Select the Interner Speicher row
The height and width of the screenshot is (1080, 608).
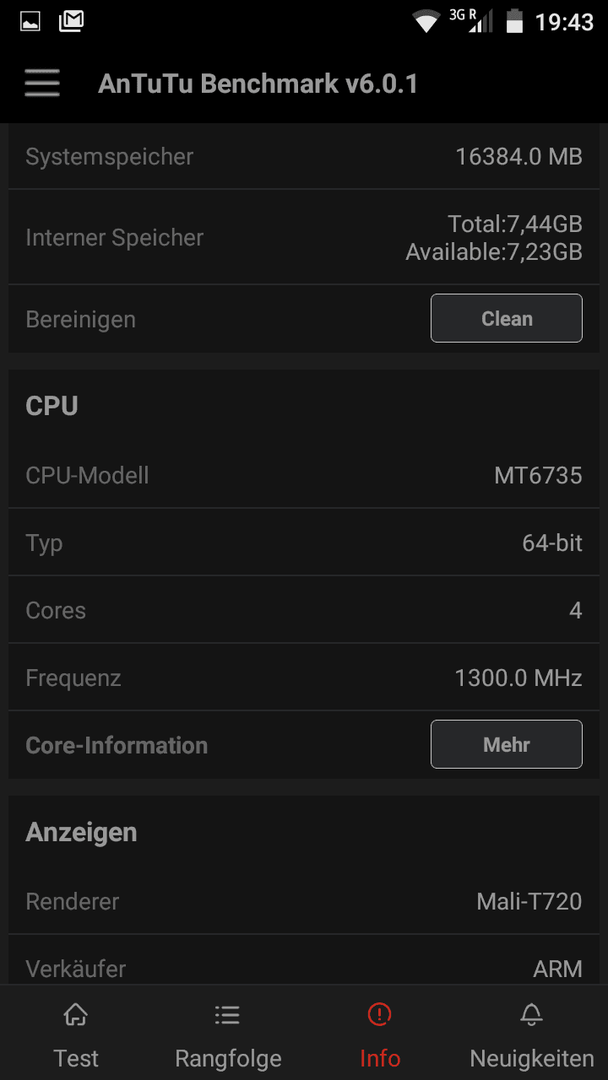pyautogui.click(x=304, y=237)
